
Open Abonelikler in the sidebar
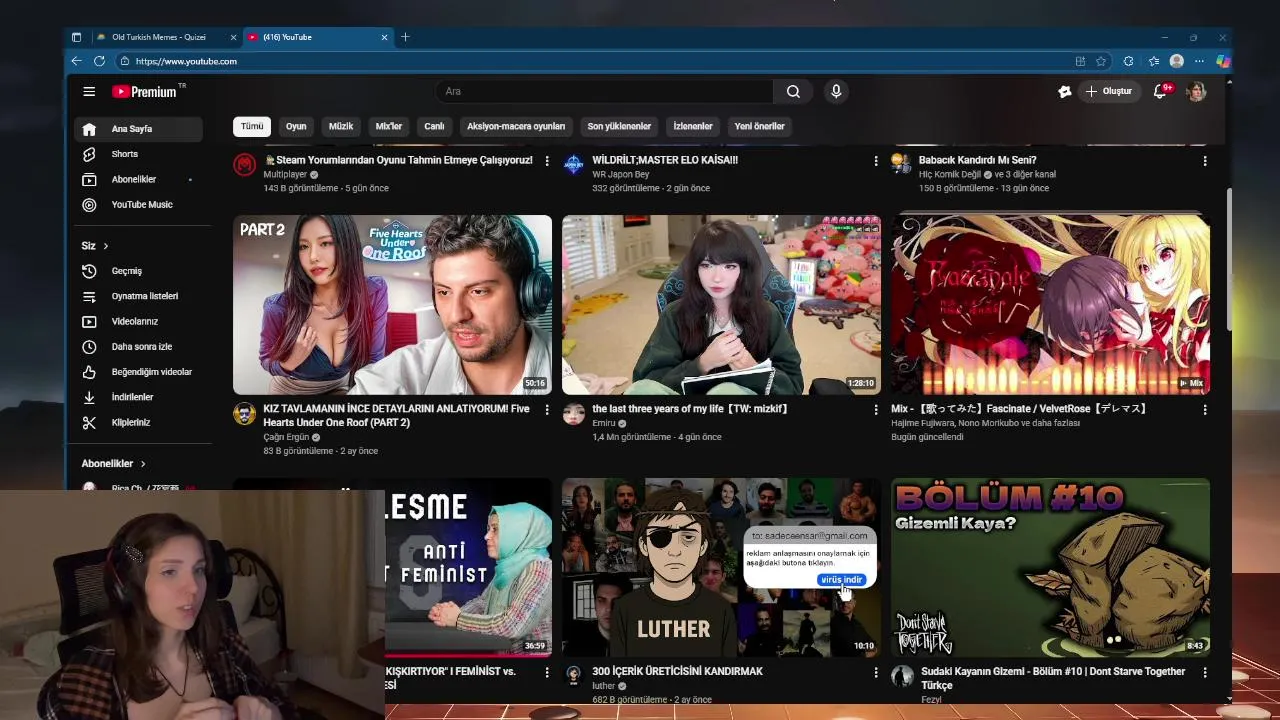coord(138,179)
